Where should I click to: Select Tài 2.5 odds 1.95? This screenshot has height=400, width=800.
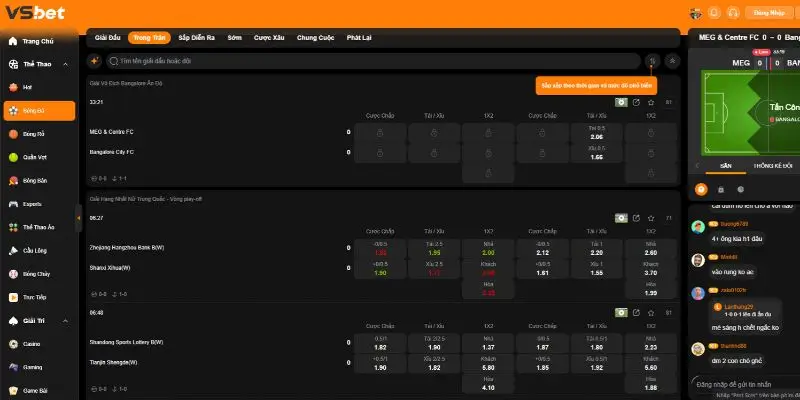[x=434, y=248]
